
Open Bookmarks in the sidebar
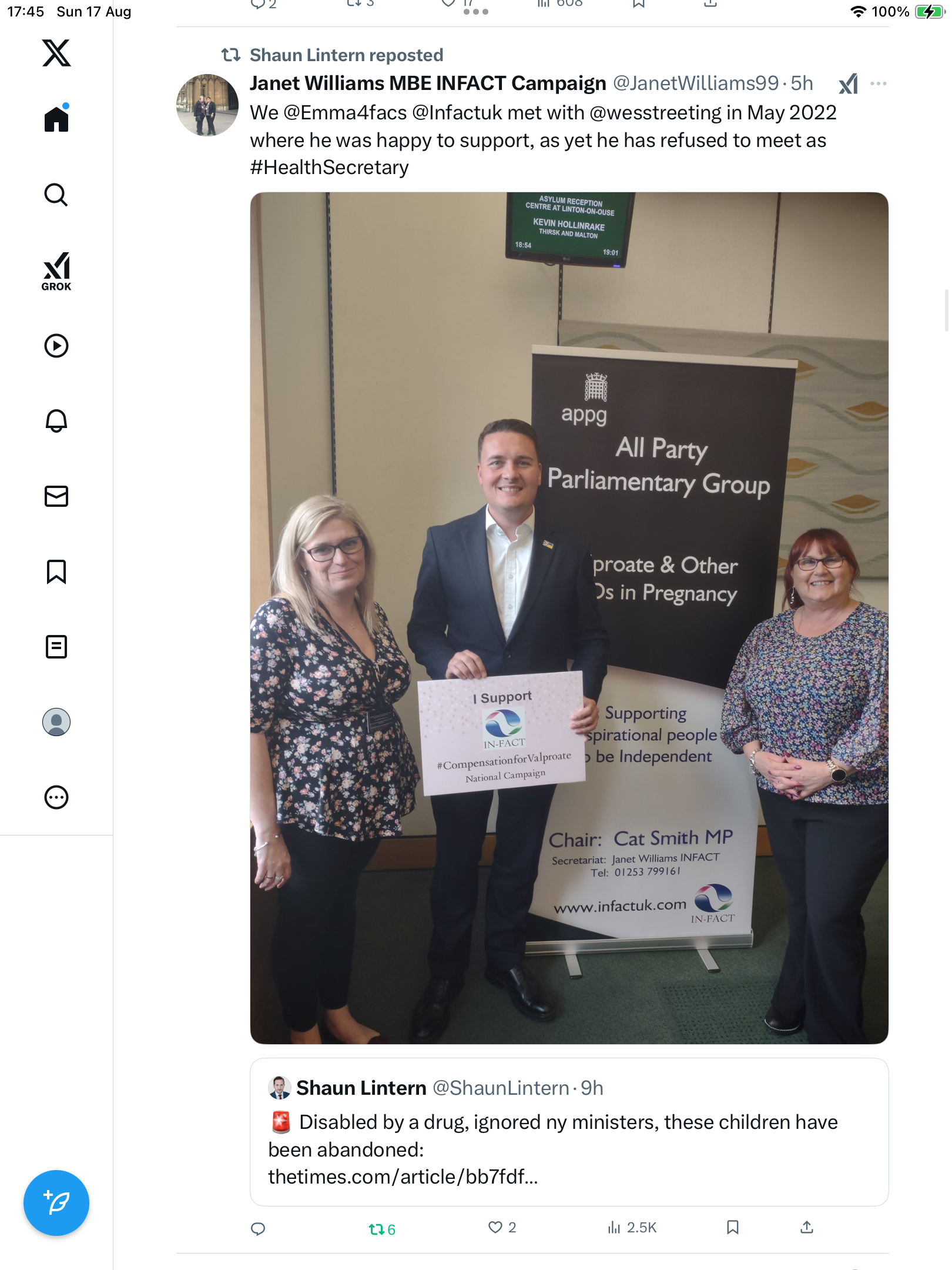56,571
